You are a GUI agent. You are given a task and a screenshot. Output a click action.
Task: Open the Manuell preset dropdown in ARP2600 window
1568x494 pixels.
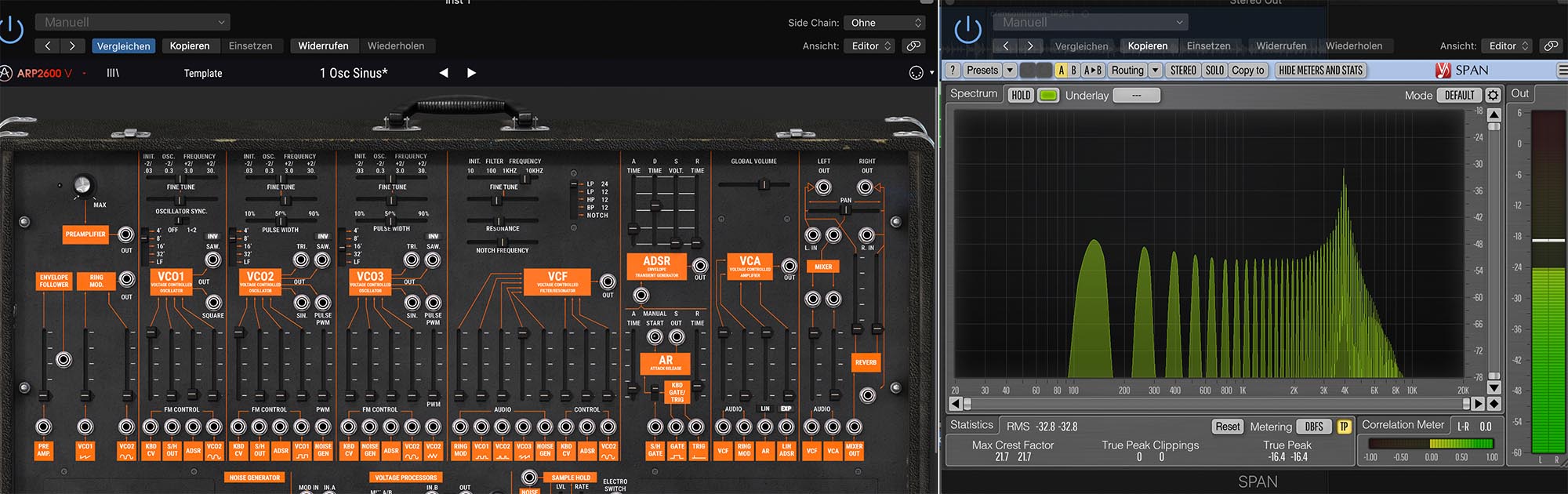click(133, 22)
